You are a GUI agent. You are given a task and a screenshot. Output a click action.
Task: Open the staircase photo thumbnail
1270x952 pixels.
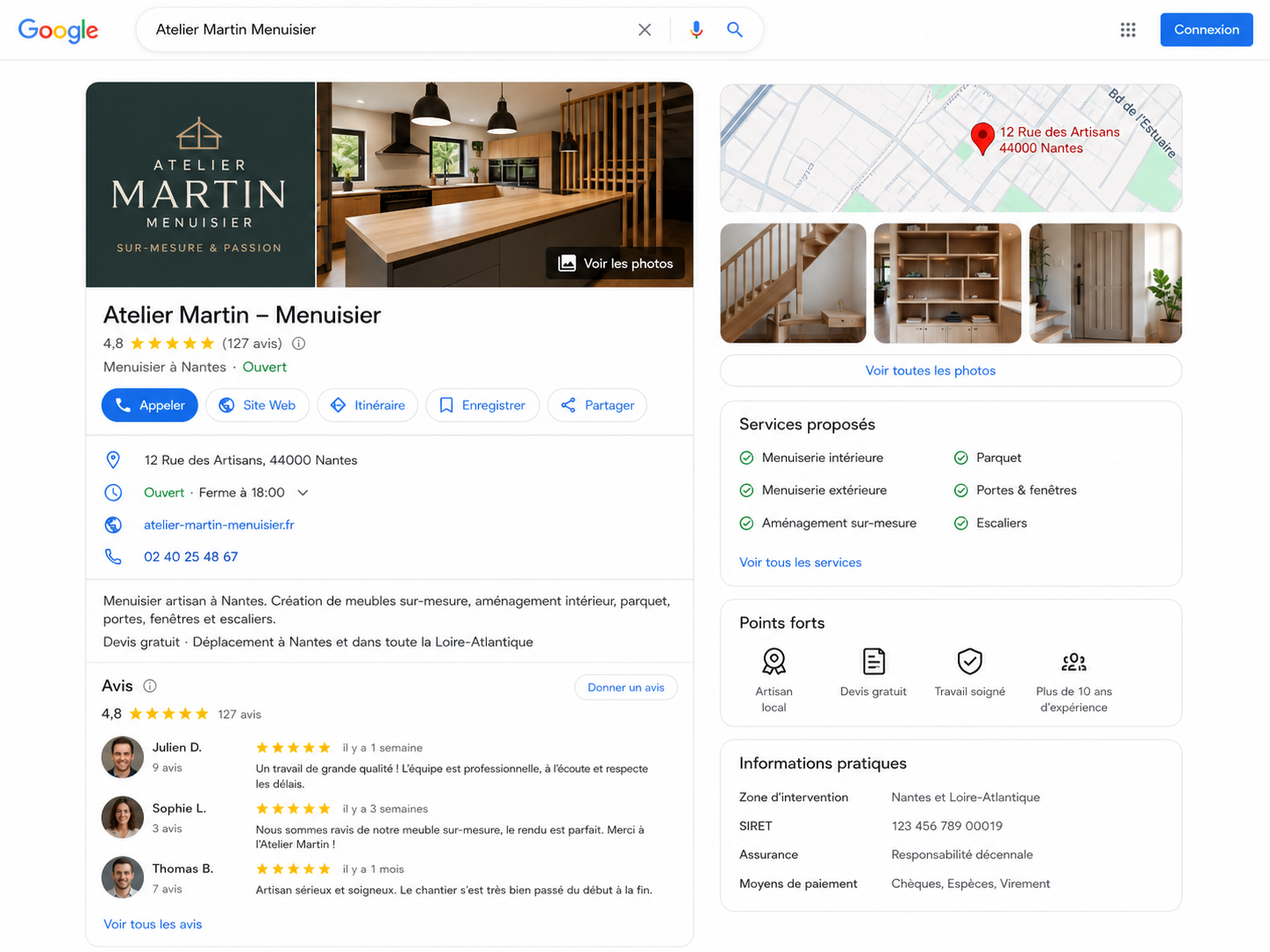[793, 283]
